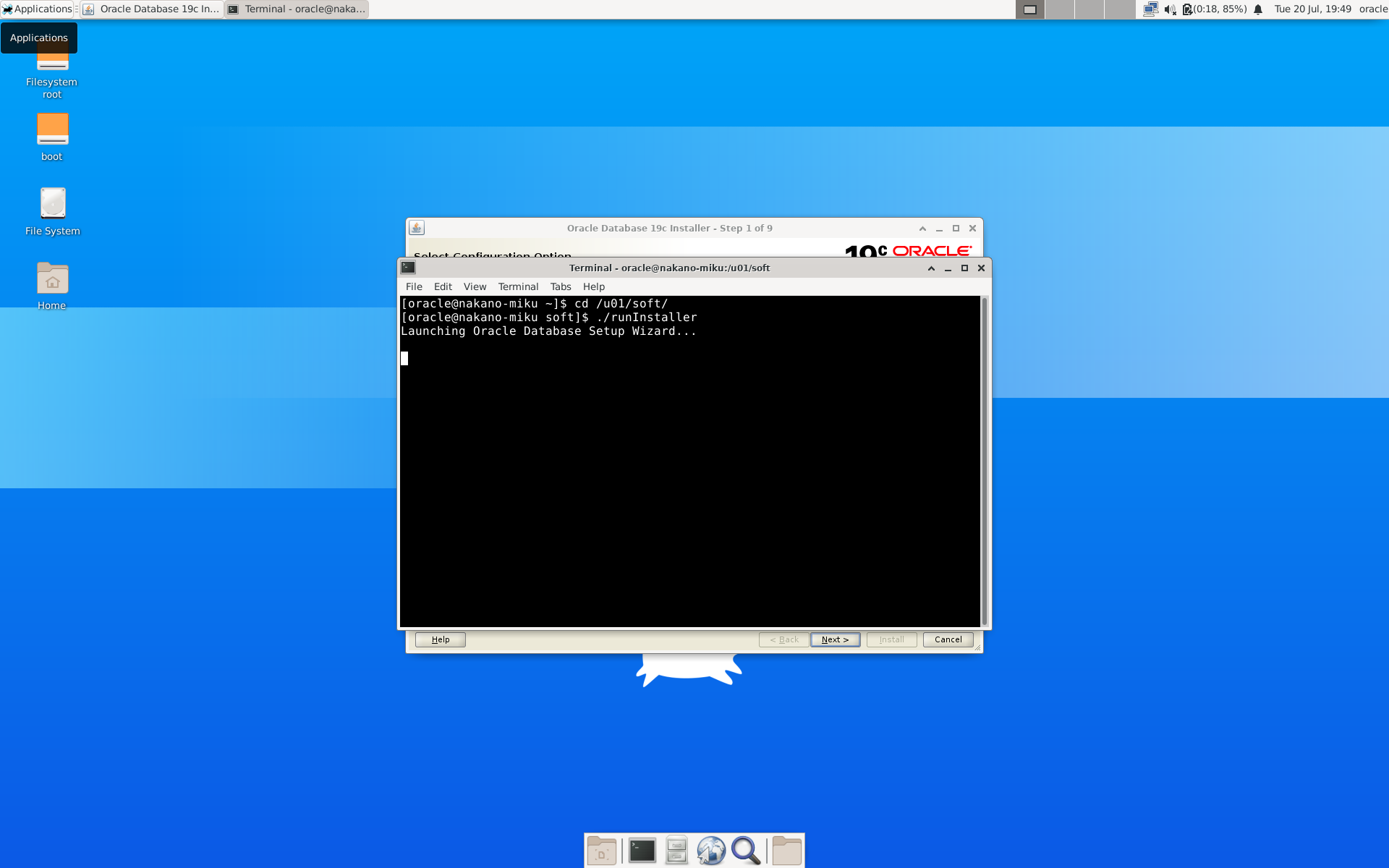
Task: Click the Network/Web browser icon in dock
Action: [x=712, y=849]
